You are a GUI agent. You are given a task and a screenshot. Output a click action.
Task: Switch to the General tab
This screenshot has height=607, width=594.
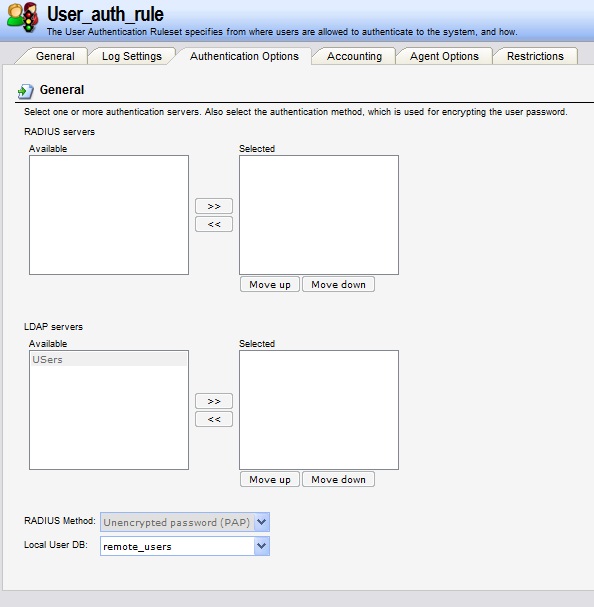click(55, 56)
